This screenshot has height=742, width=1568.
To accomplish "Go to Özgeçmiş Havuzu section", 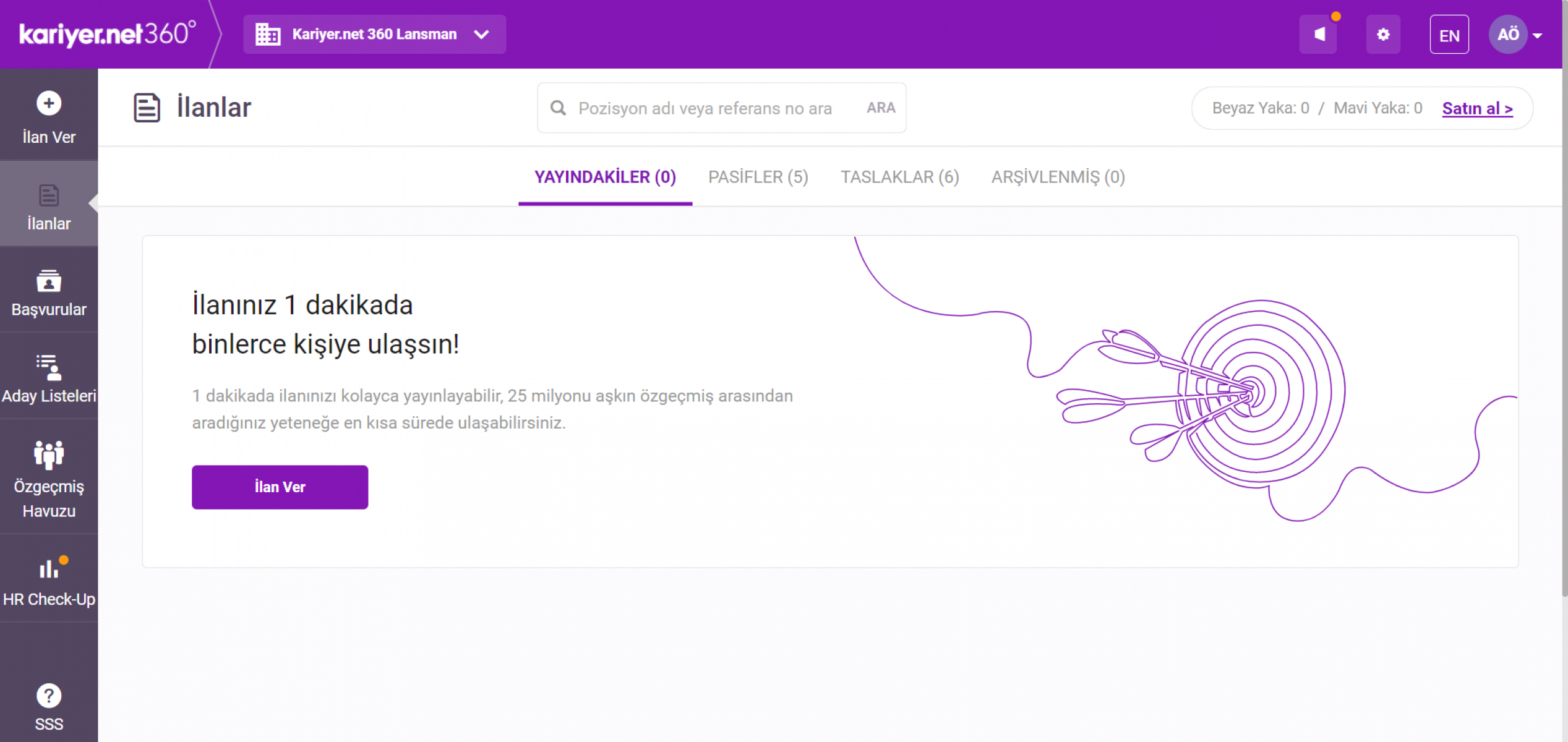I will [48, 477].
